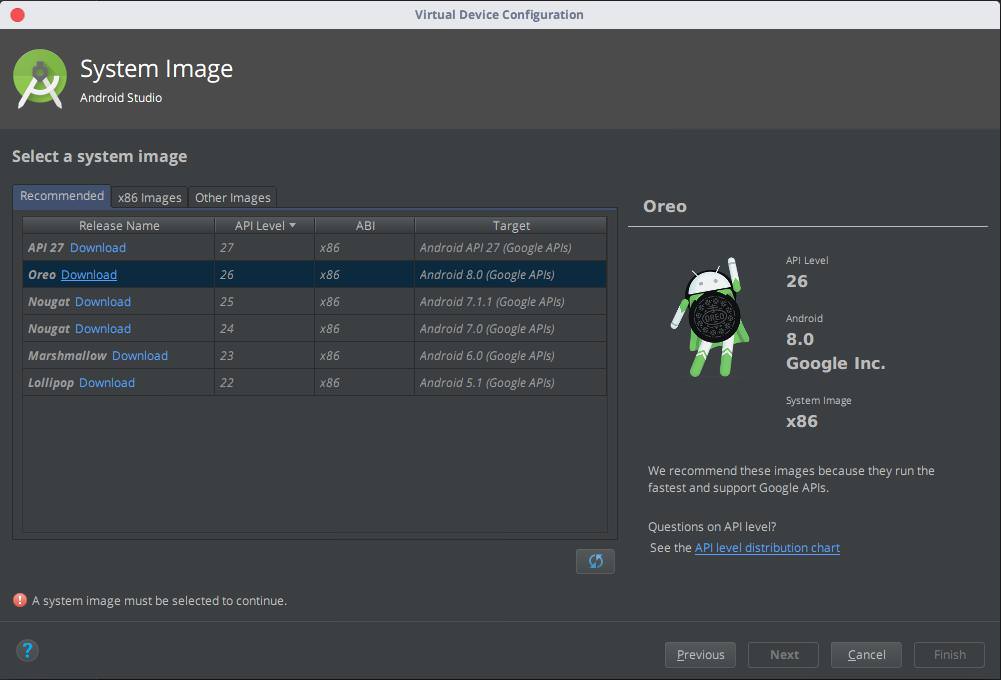Click API level cell 26
Viewport: 1001px width, 680px height.
point(264,275)
